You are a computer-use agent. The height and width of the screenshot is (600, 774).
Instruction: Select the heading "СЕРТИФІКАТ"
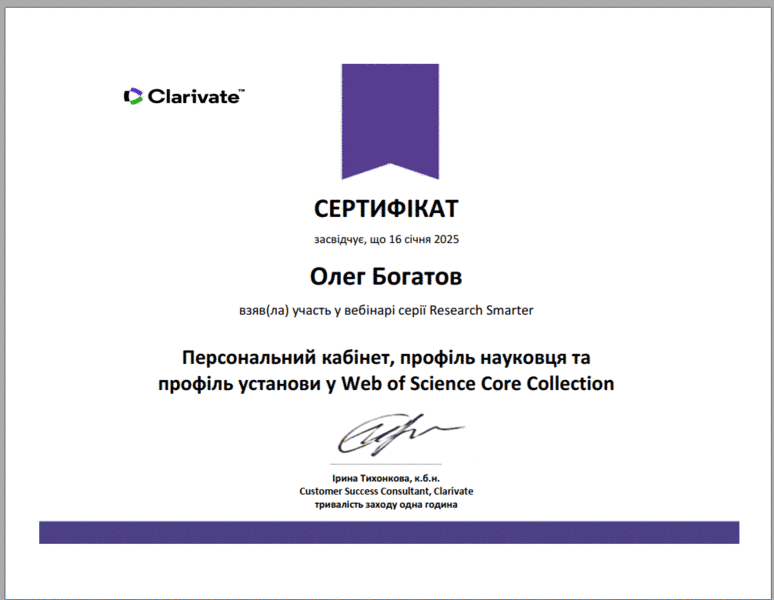point(387,209)
